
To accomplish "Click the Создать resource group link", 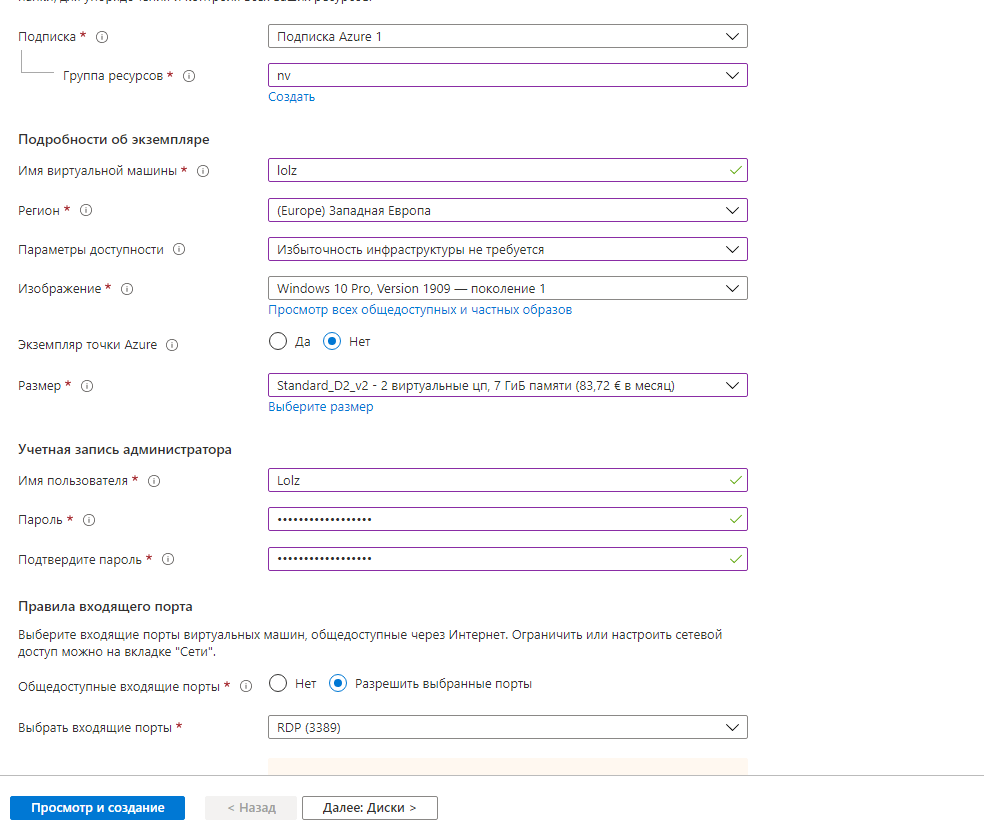I will (291, 97).
